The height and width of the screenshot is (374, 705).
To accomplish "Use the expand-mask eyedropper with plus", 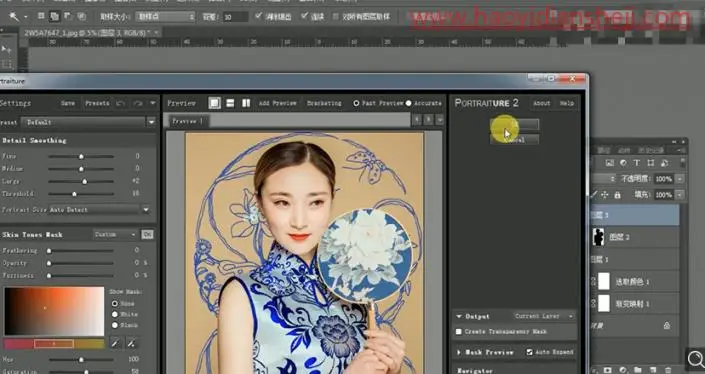I will pos(131,344).
